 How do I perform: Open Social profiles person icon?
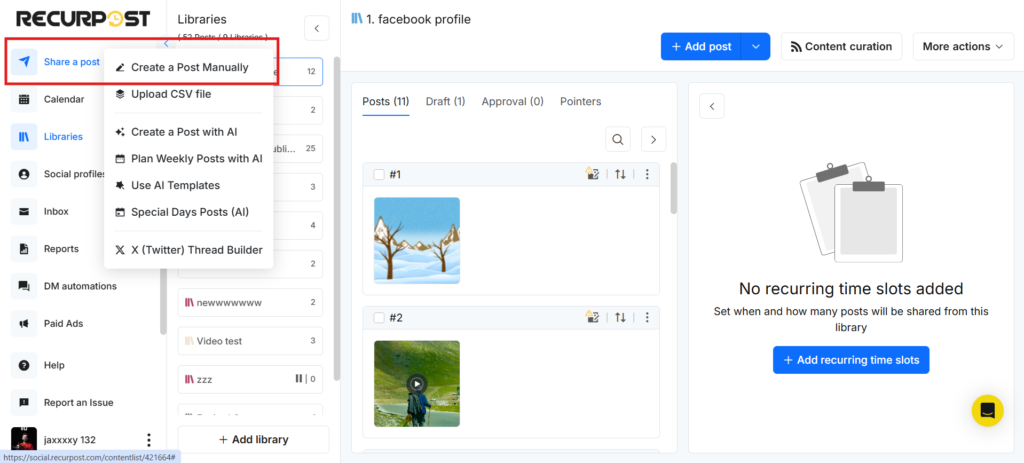(x=24, y=174)
